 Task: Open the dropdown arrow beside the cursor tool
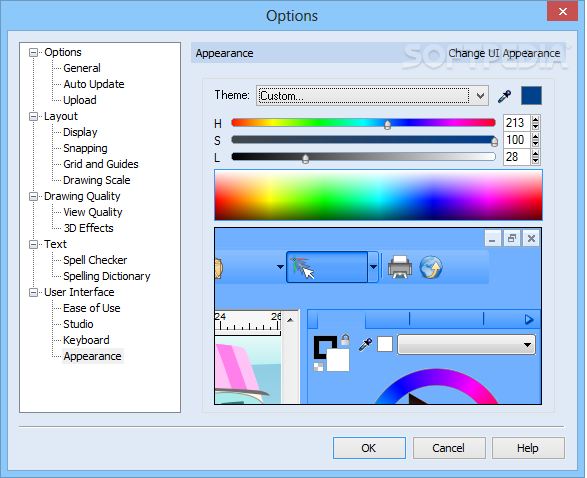pyautogui.click(x=373, y=267)
